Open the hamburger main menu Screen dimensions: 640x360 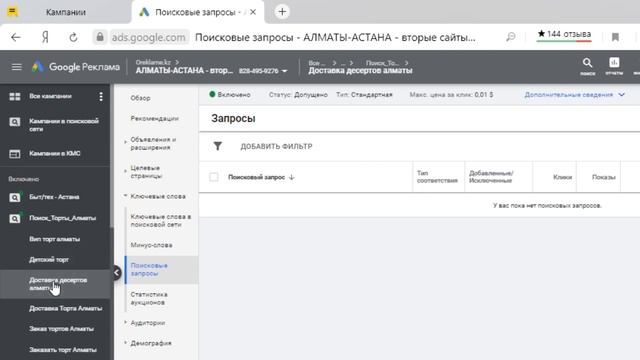[x=16, y=67]
